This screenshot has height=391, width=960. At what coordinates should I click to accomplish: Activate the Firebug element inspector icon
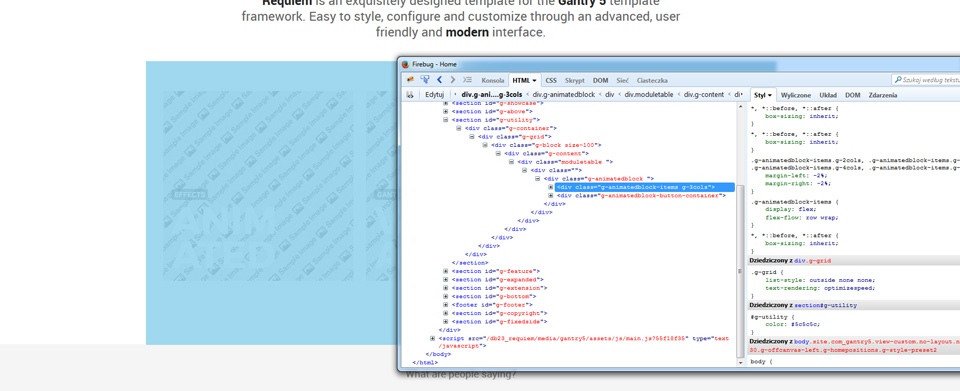coord(424,80)
